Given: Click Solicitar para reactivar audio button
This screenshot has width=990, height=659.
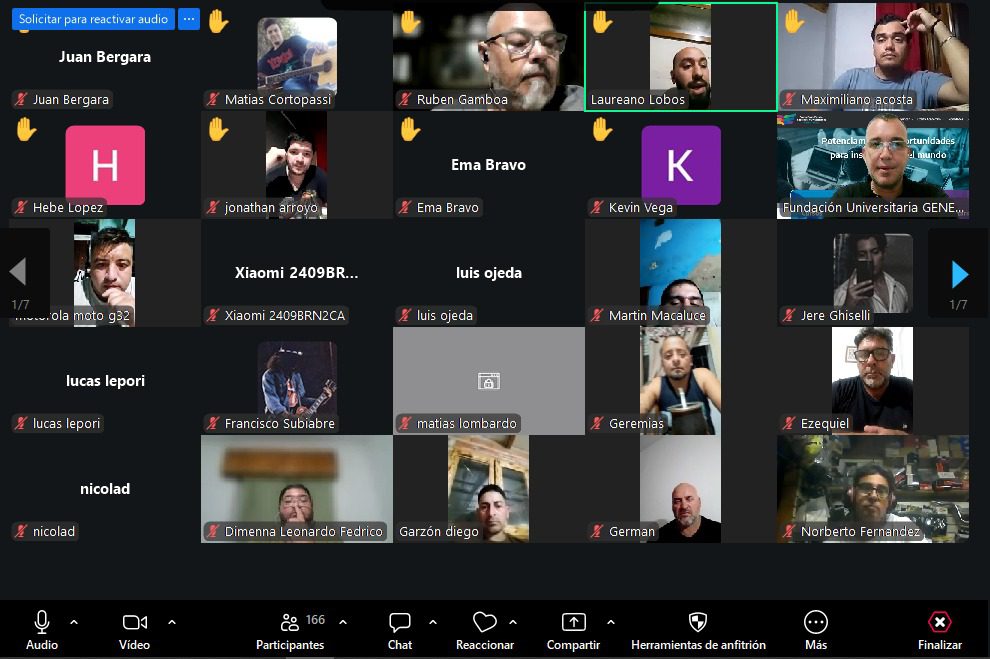Looking at the screenshot, I should (x=93, y=19).
